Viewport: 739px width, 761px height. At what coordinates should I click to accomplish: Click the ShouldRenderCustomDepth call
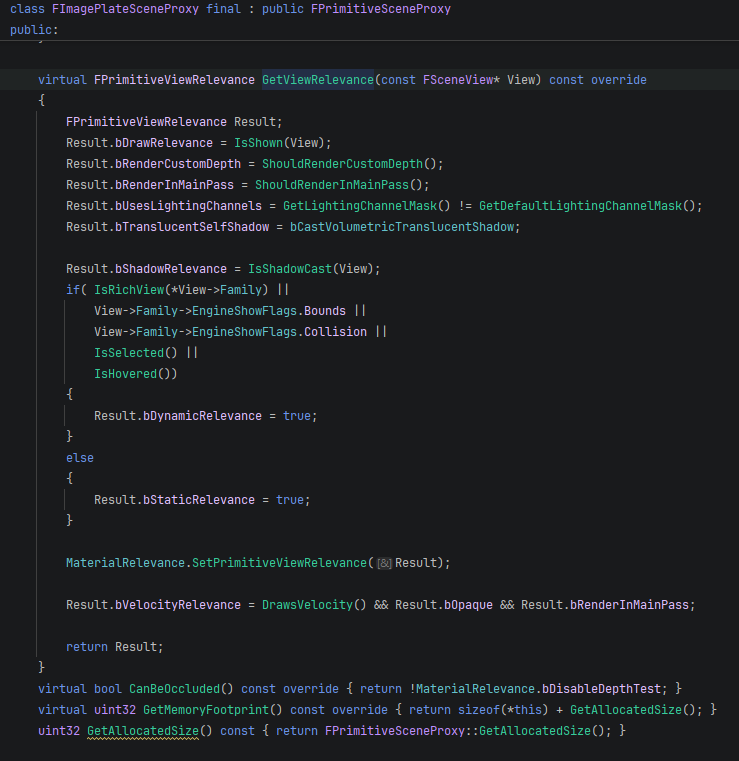pos(343,164)
